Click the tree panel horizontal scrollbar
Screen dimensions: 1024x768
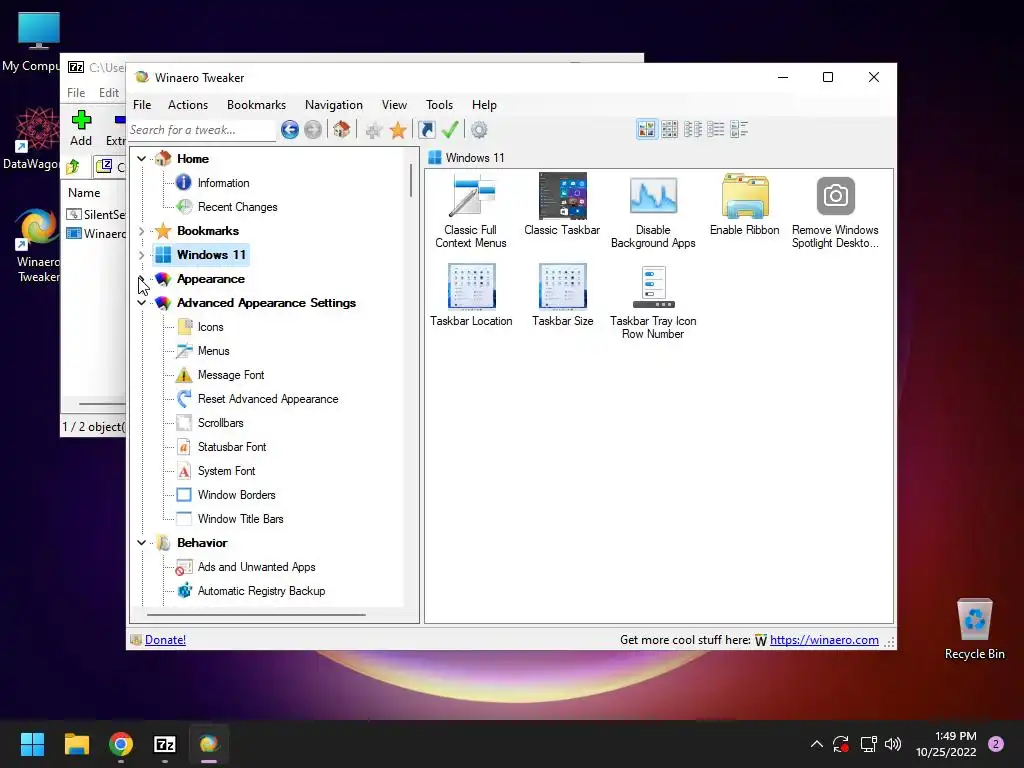(x=256, y=615)
